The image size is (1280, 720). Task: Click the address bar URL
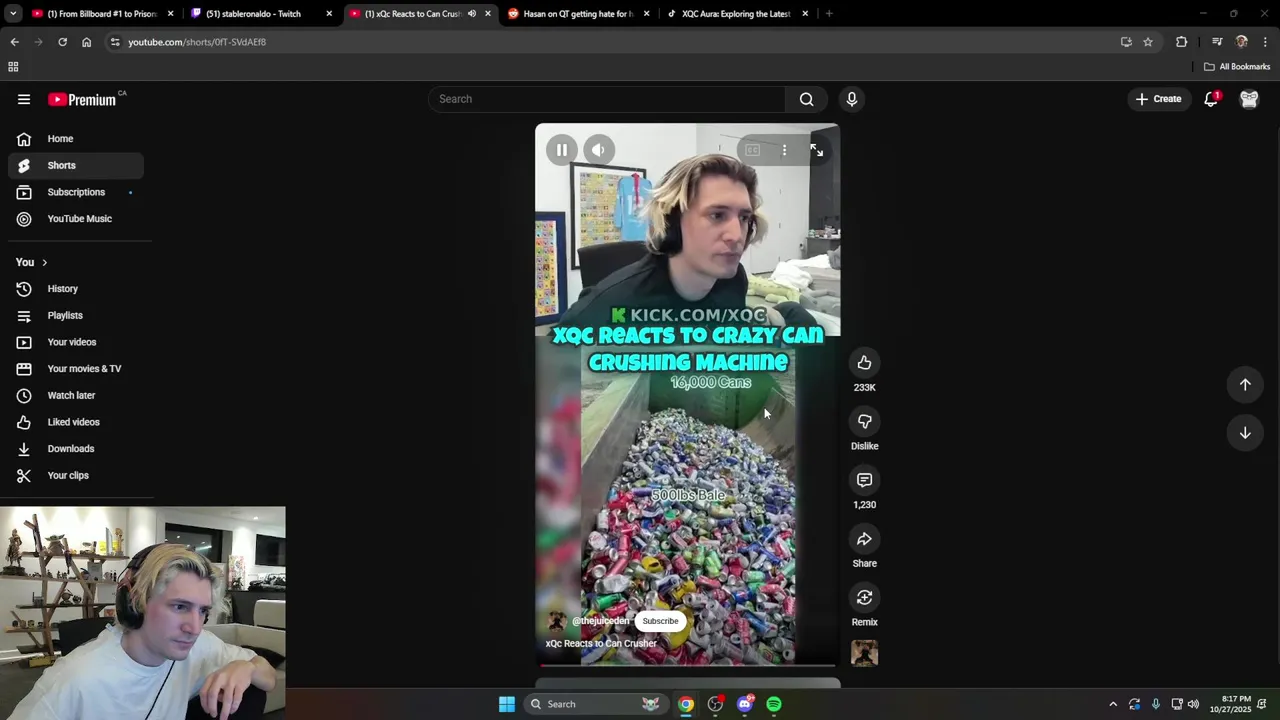(x=197, y=42)
